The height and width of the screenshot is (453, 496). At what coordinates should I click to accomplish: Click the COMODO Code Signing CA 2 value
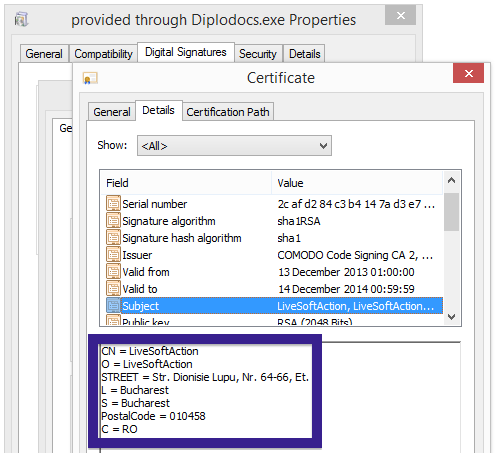point(355,255)
